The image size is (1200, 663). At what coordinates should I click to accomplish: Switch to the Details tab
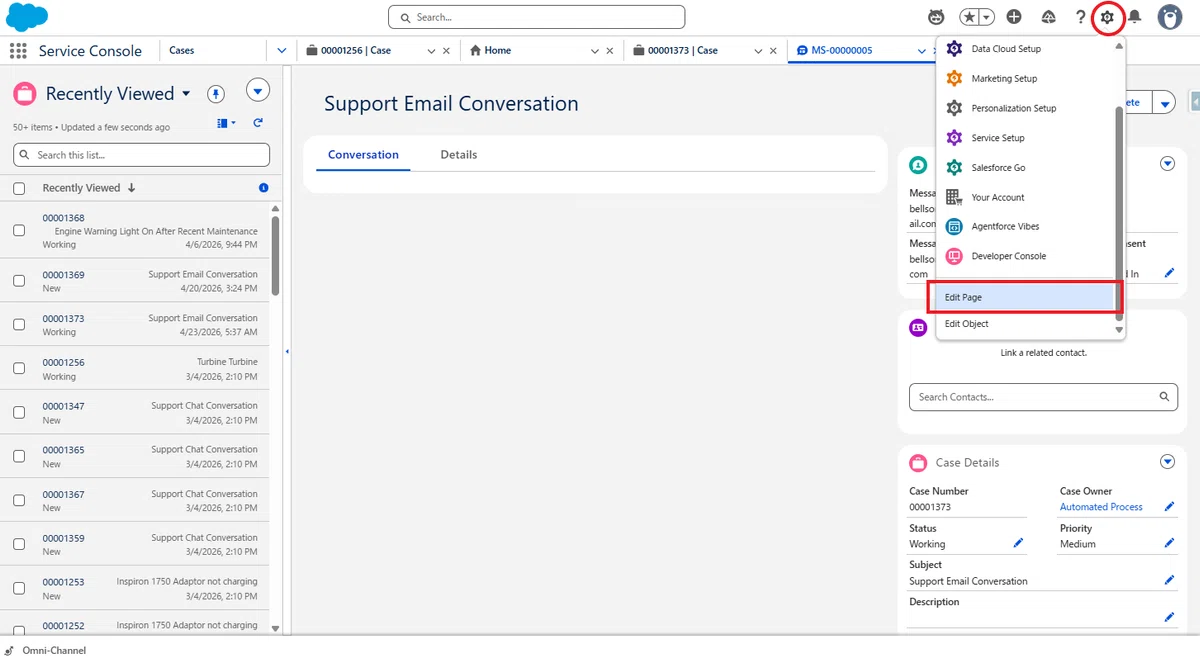(x=459, y=155)
